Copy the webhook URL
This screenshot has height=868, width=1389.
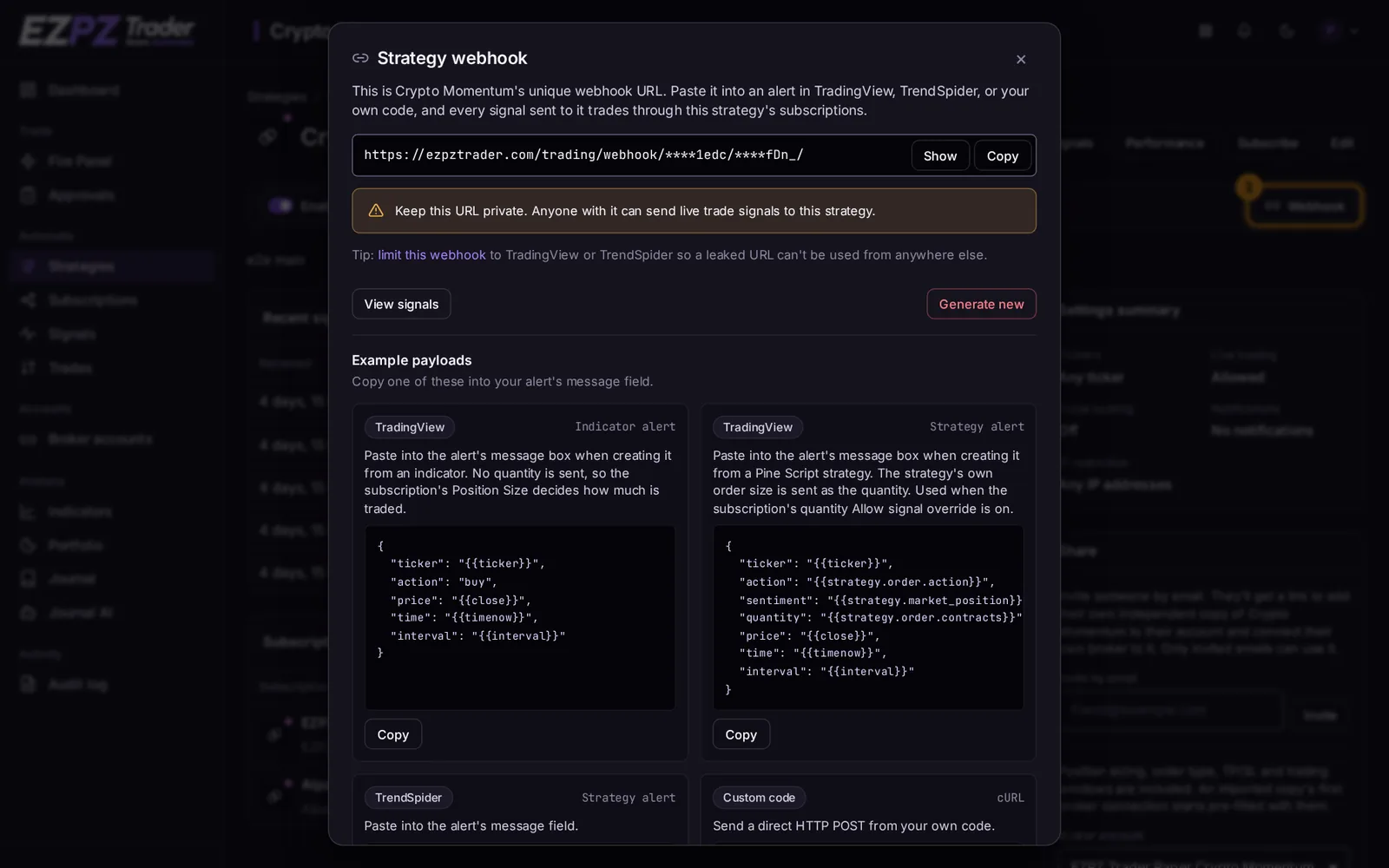click(x=1003, y=155)
